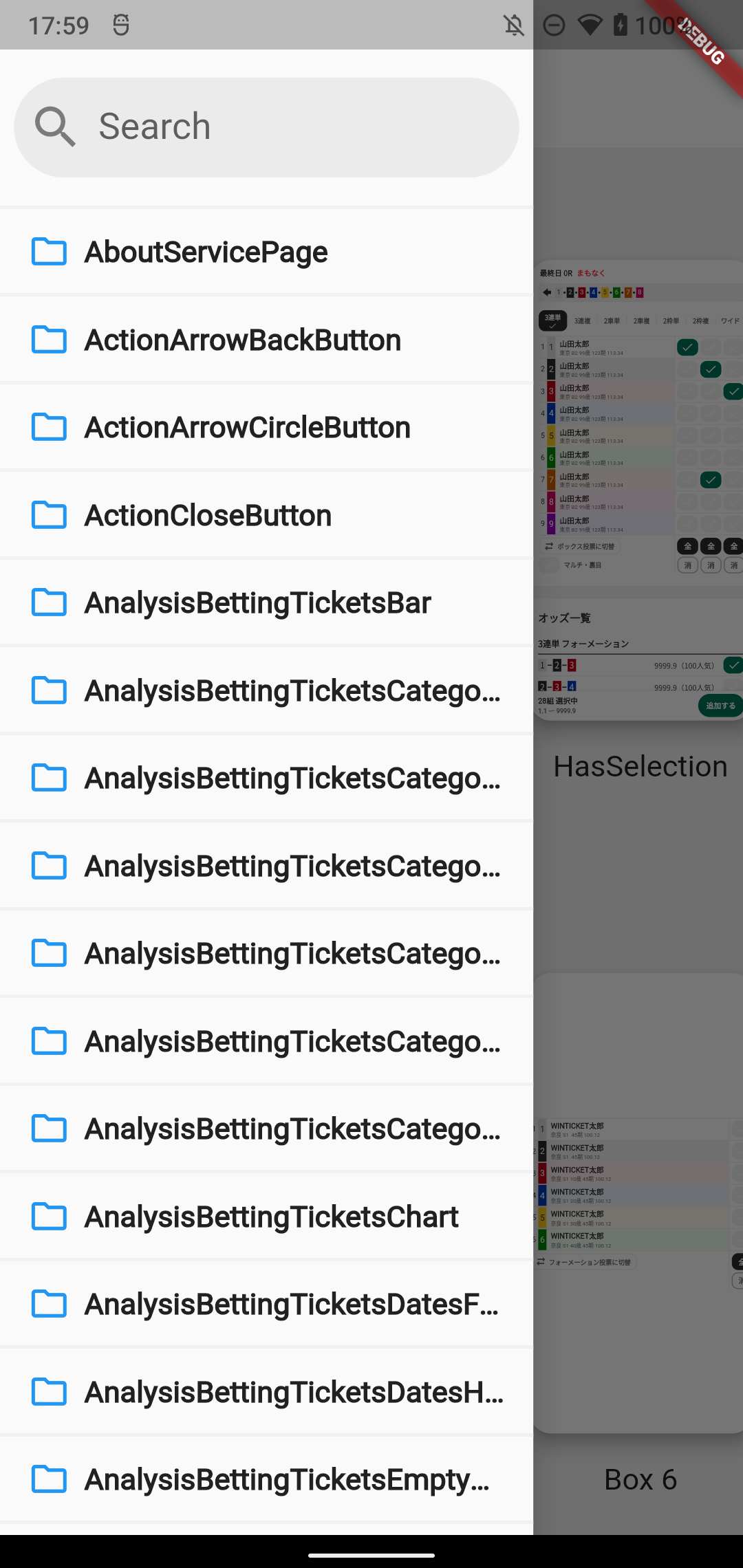
Task: Click the magnifier icon in the search bar
Action: coord(55,127)
